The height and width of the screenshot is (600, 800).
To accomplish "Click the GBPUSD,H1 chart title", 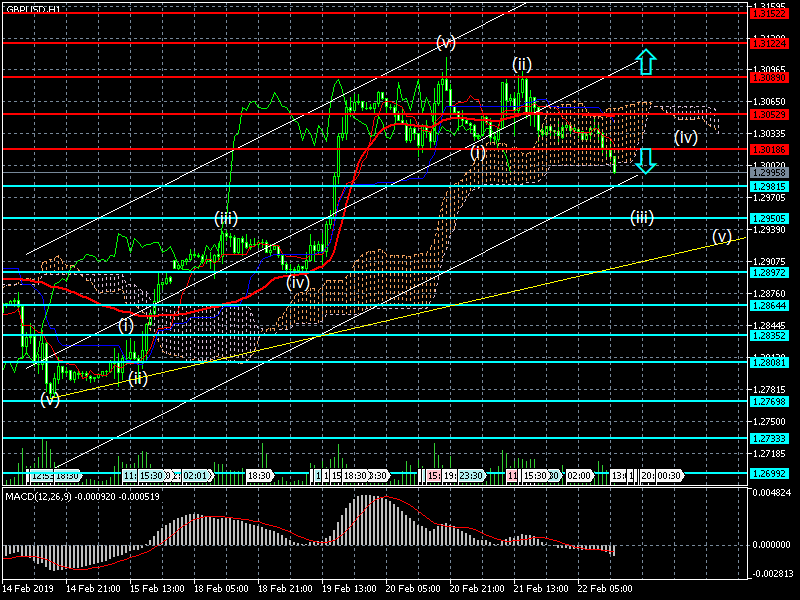I will point(33,9).
